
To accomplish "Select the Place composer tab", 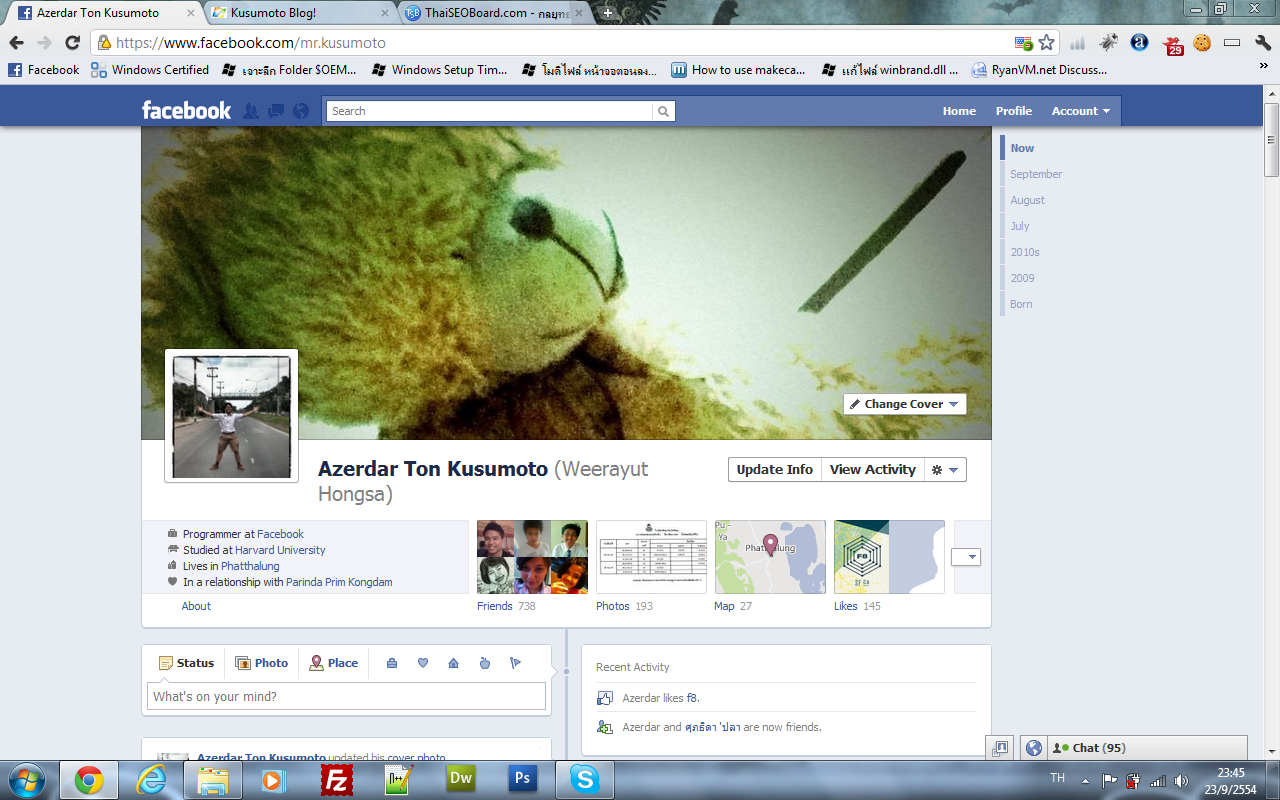I will (333, 663).
